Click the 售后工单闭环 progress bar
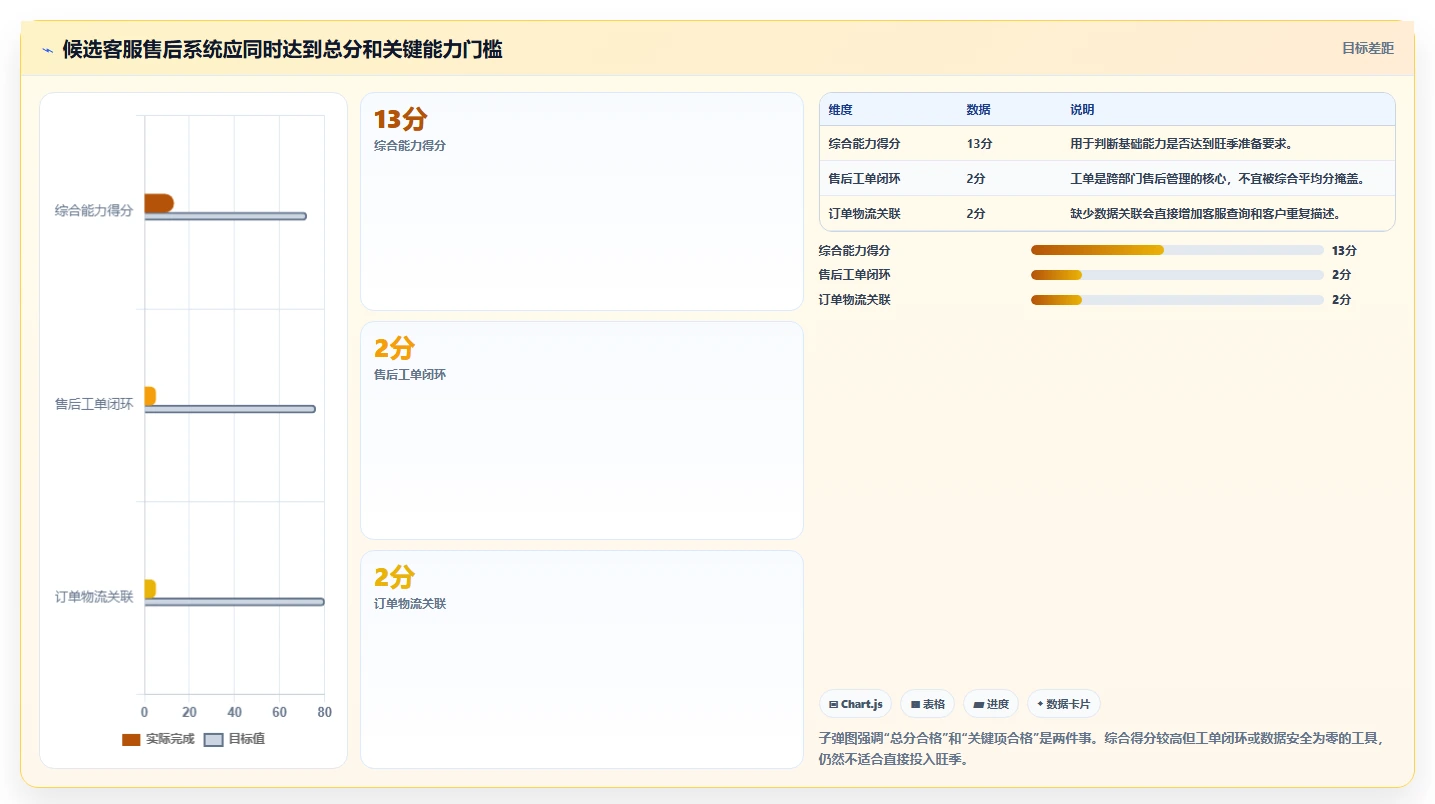The image size is (1435, 804). tap(1177, 275)
